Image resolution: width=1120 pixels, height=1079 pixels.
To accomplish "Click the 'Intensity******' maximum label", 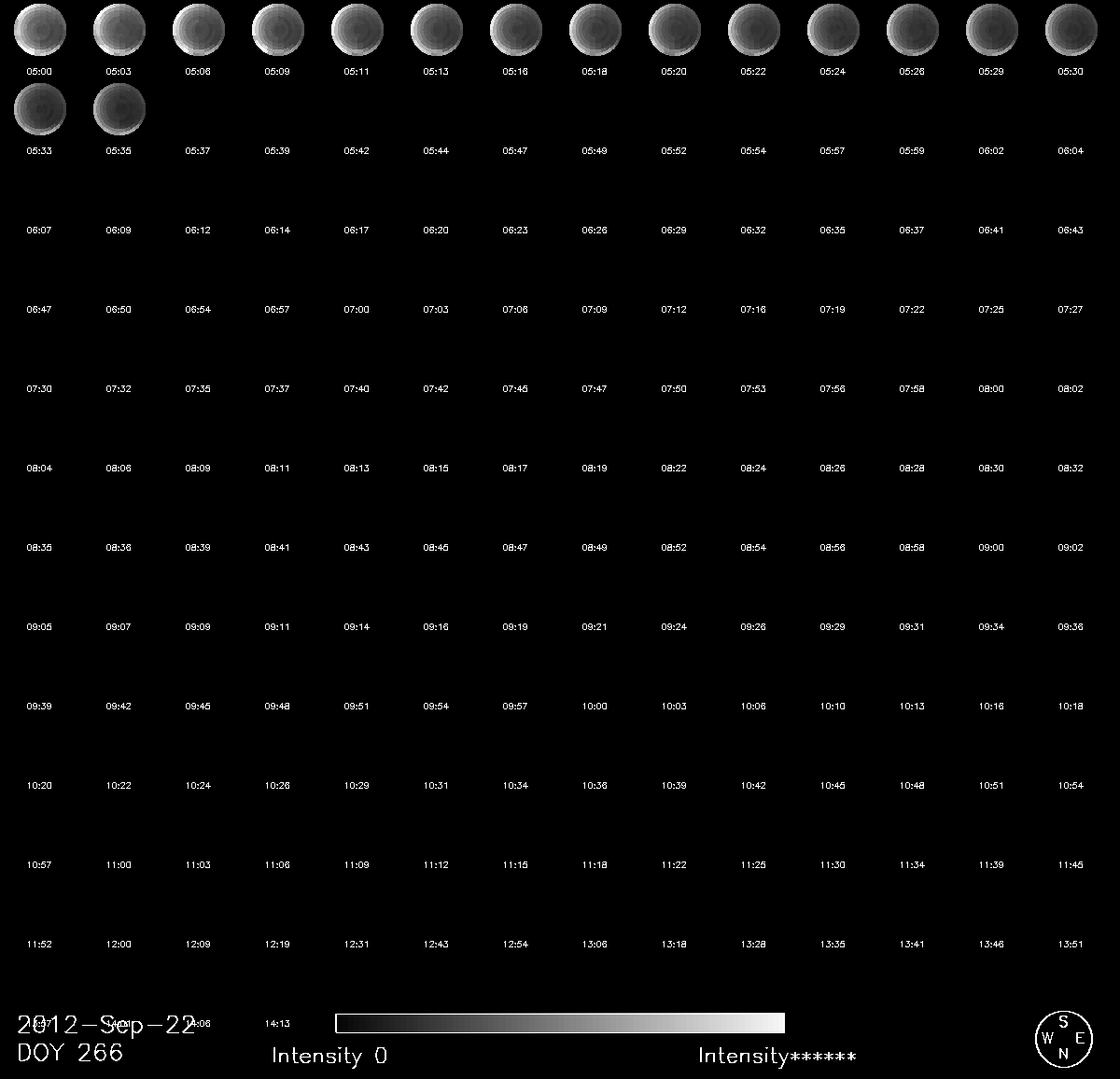I will click(x=777, y=1056).
